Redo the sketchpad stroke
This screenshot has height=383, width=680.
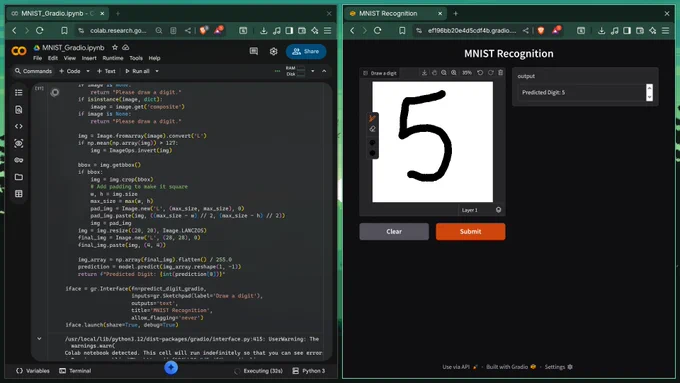(x=490, y=73)
